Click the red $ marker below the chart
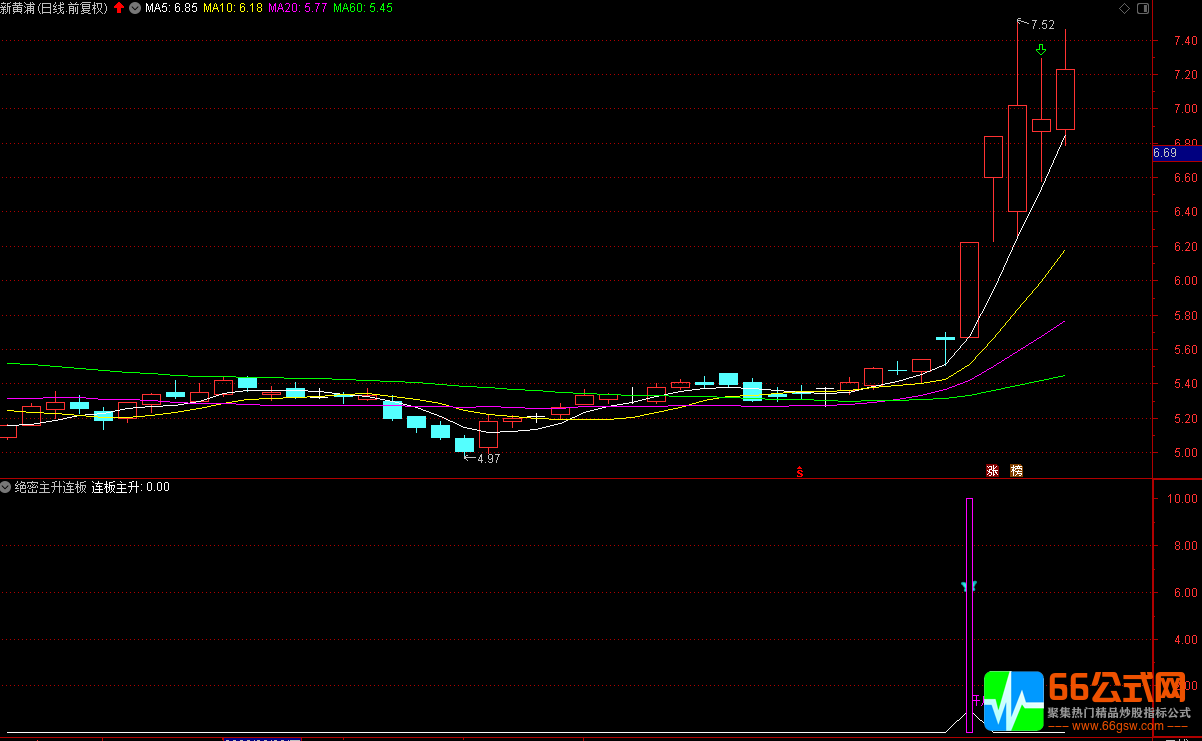This screenshot has height=741, width=1202. (799, 472)
